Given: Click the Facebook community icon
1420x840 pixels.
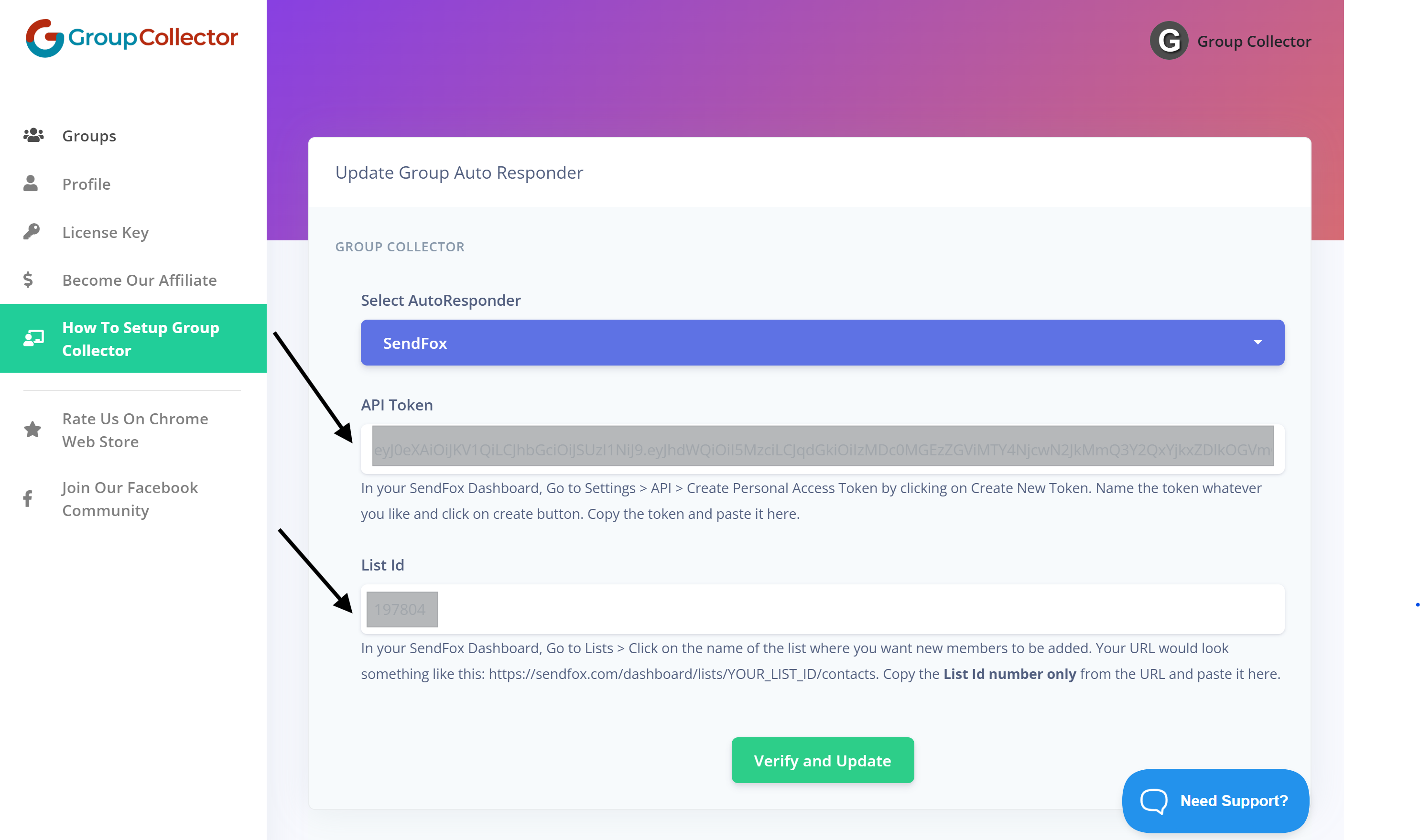Looking at the screenshot, I should (28, 498).
